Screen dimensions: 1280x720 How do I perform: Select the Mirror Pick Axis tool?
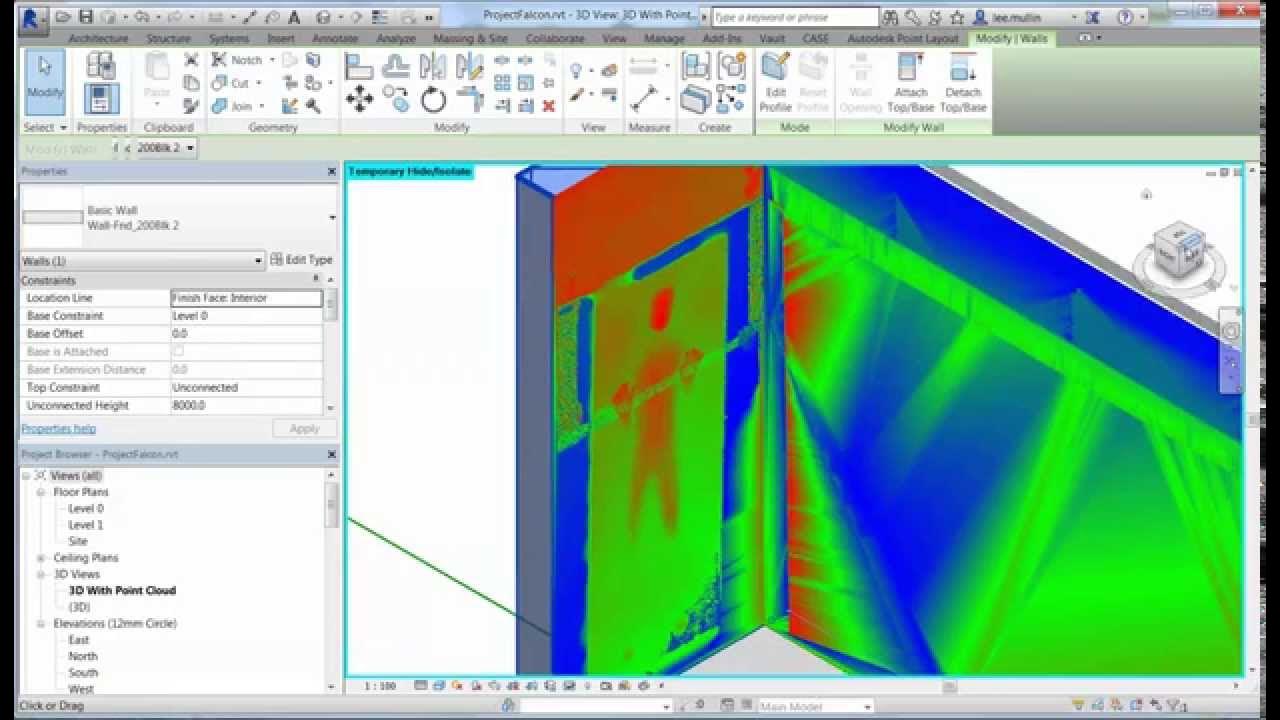433,67
